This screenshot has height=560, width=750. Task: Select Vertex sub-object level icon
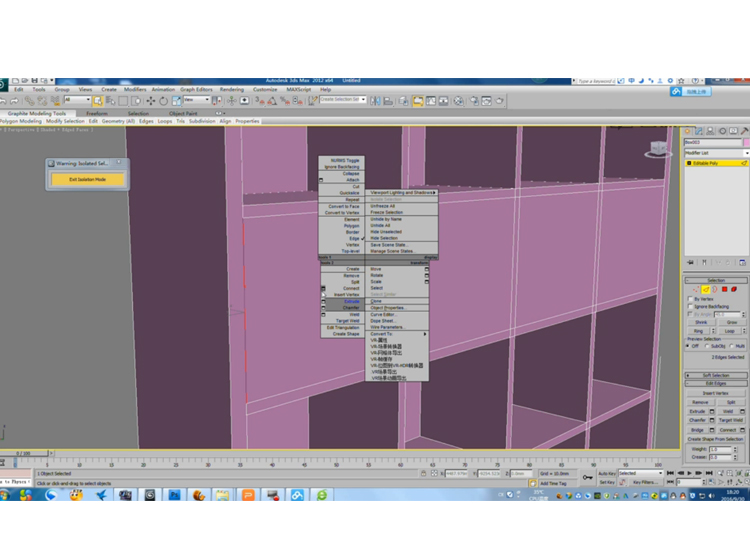[x=696, y=289]
